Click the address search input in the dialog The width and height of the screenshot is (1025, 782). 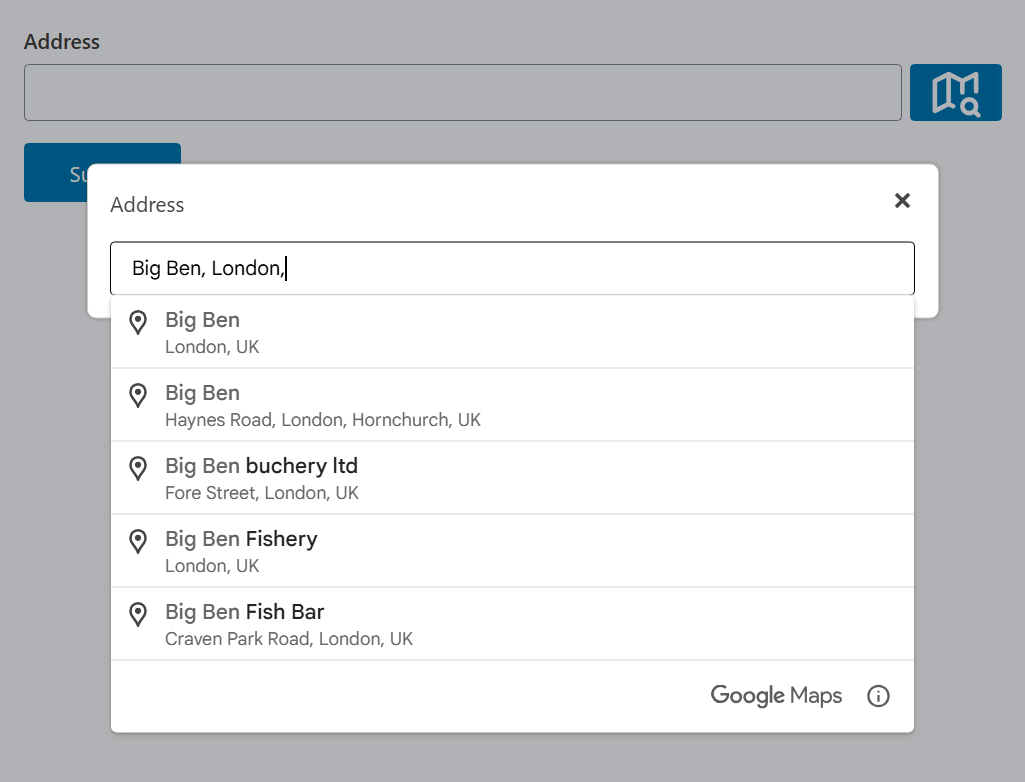click(x=512, y=268)
